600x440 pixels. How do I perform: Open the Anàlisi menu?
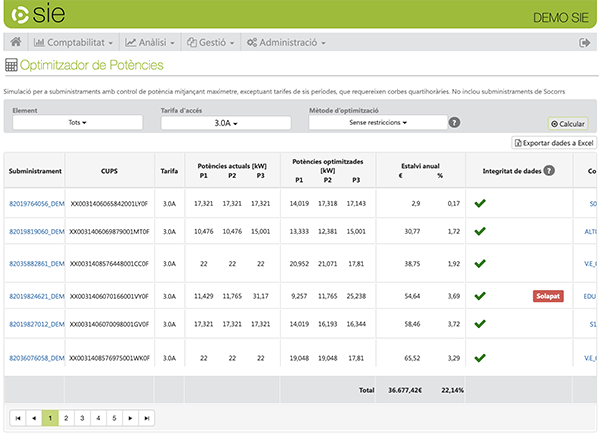tap(151, 43)
